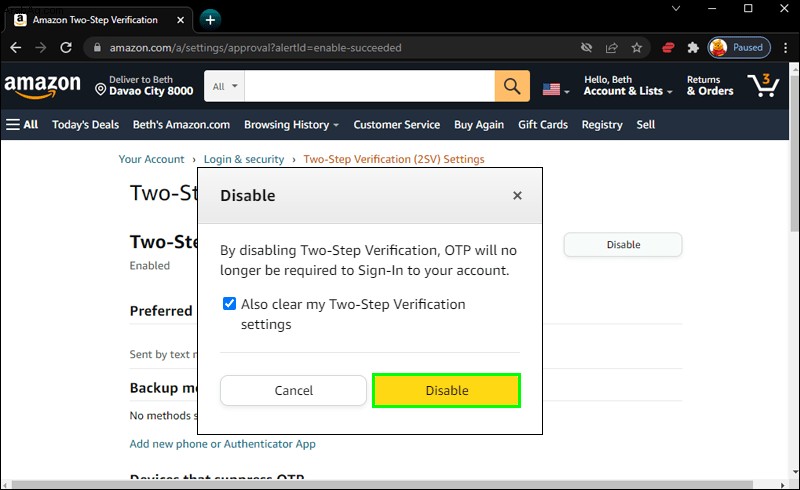The width and height of the screenshot is (800, 490).
Task: Click Add new phone or Authenticator App
Action: coord(222,444)
